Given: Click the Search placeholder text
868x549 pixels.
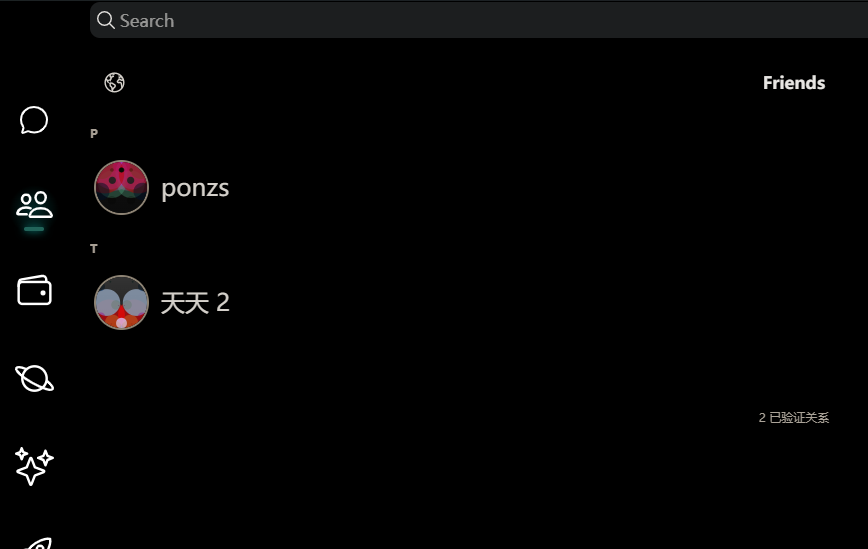Looking at the screenshot, I should (147, 21).
